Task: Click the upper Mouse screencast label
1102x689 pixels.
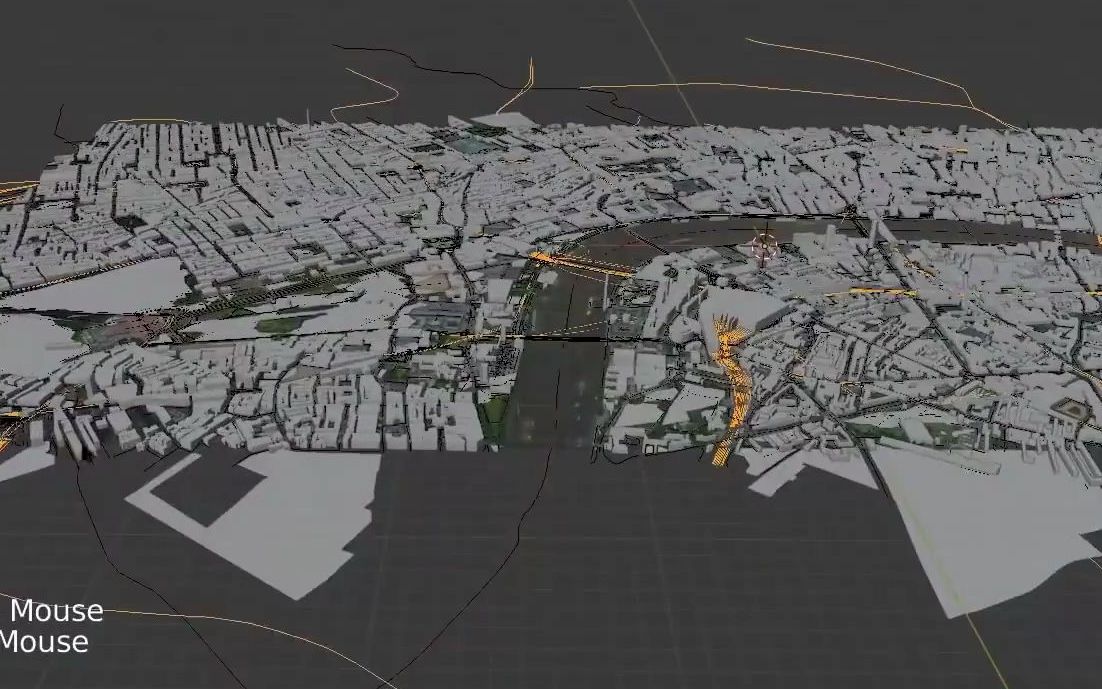Action: (x=56, y=610)
